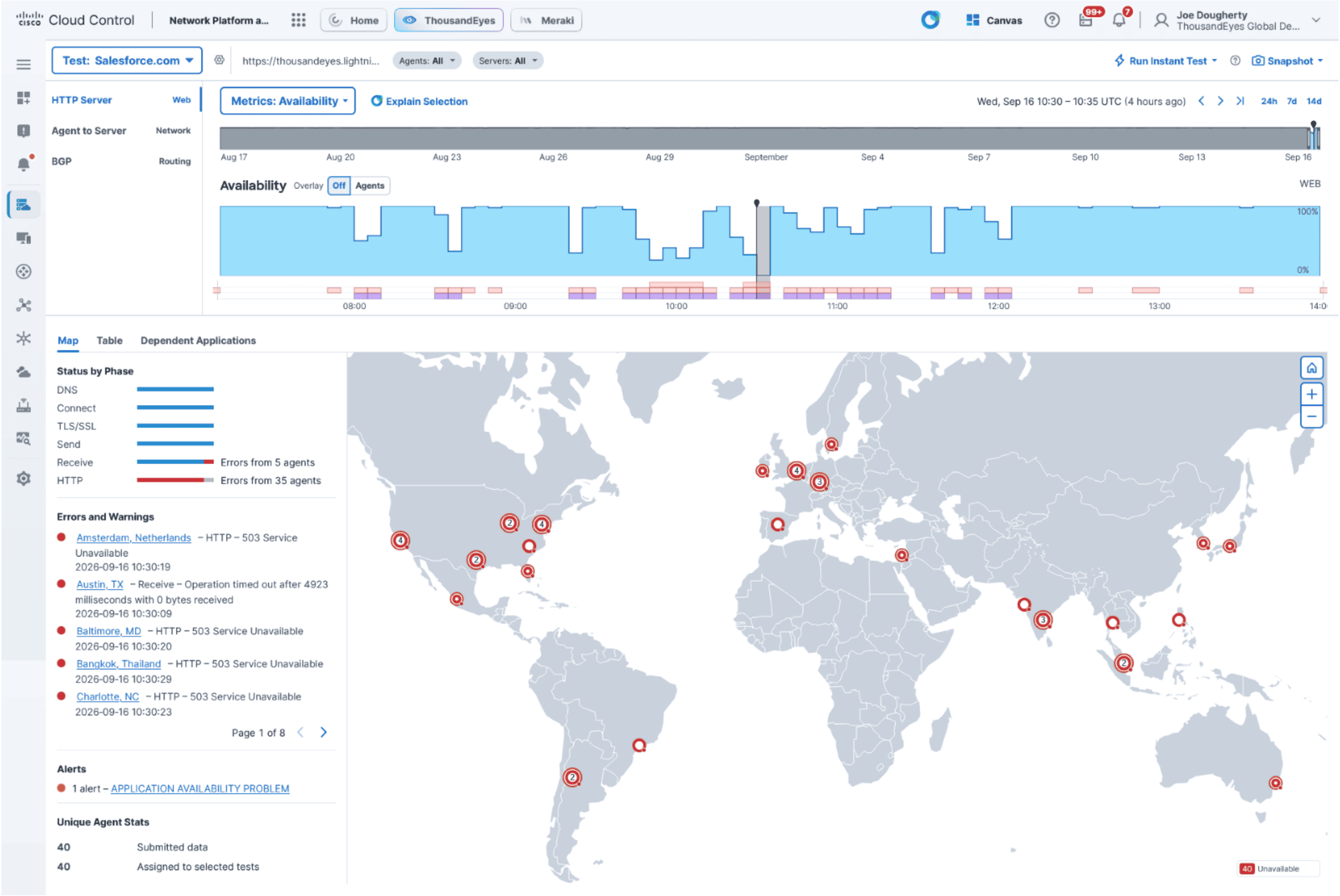The width and height of the screenshot is (1340, 896).
Task: Click the help icon beside Run Instant Test
Action: [1235, 61]
